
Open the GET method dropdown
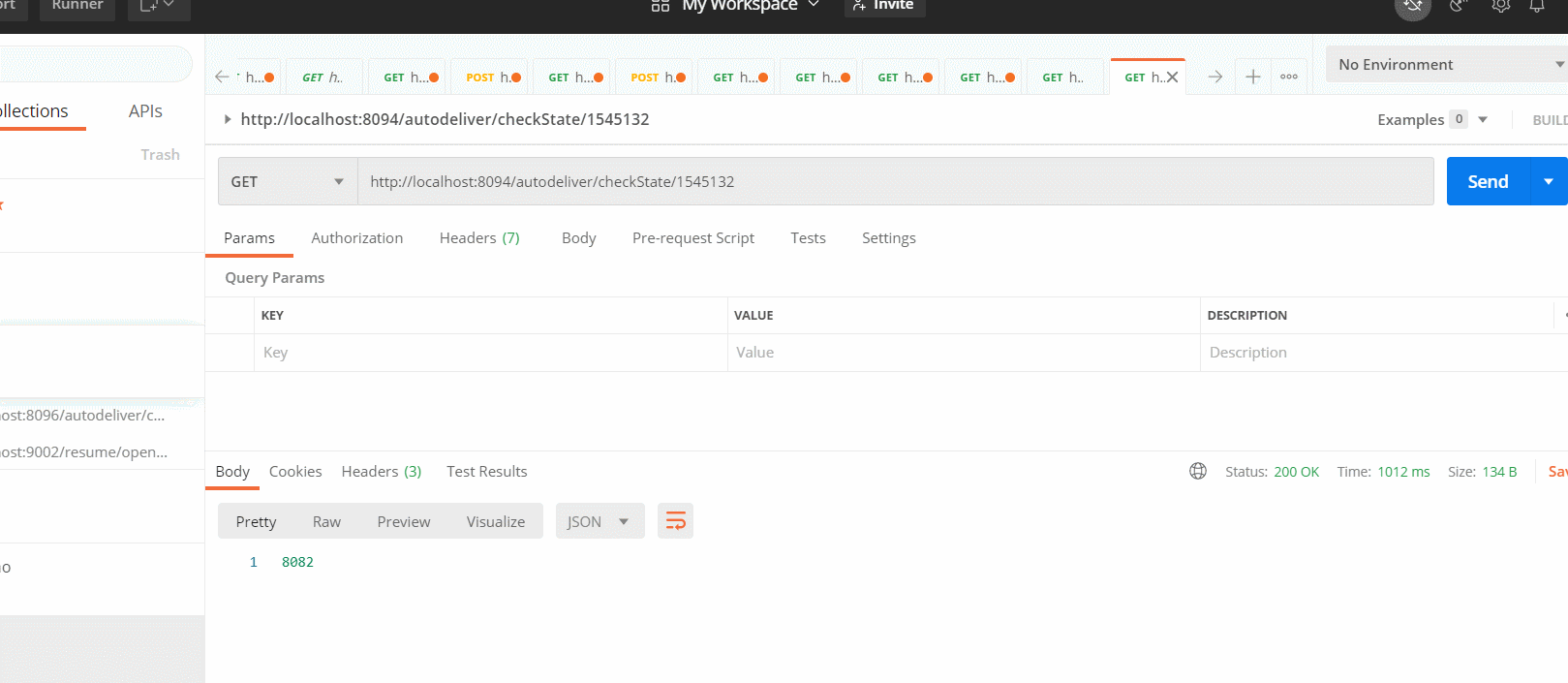click(x=288, y=182)
